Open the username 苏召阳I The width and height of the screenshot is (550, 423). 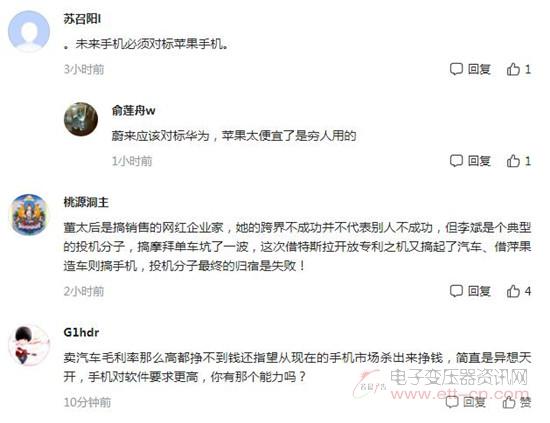(x=82, y=19)
